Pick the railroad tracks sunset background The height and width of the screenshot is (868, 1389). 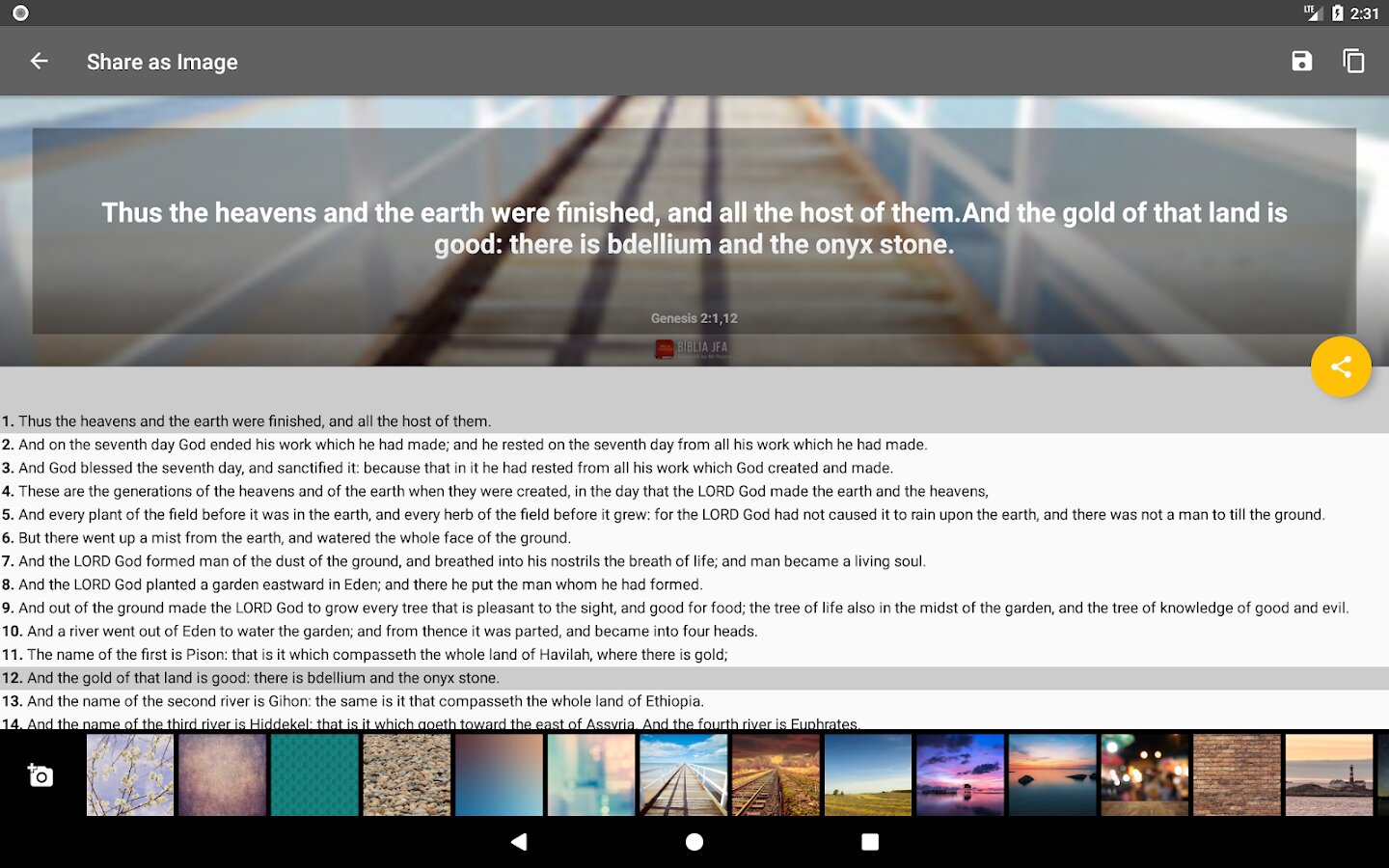(776, 775)
